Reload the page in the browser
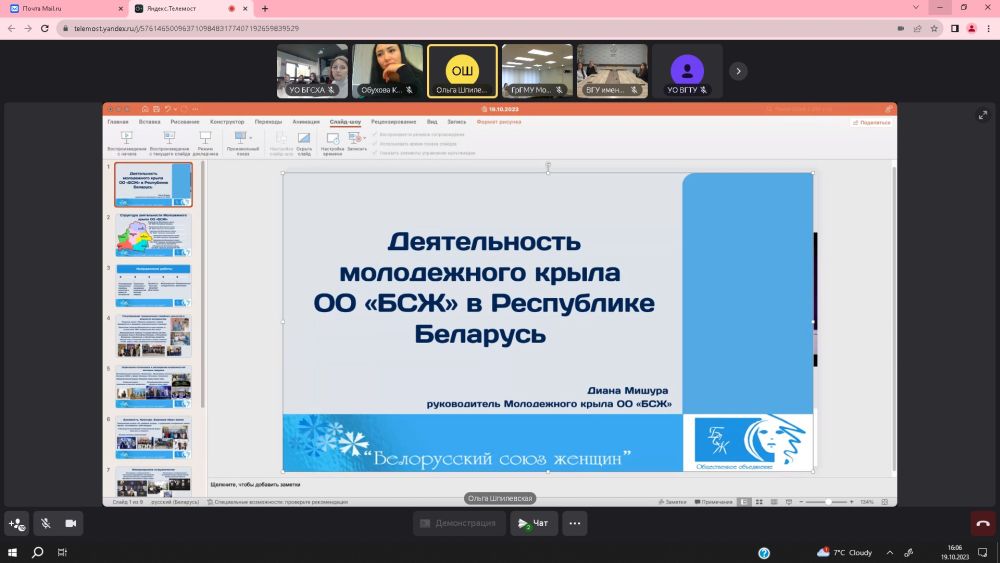This screenshot has width=1000, height=563. point(45,28)
